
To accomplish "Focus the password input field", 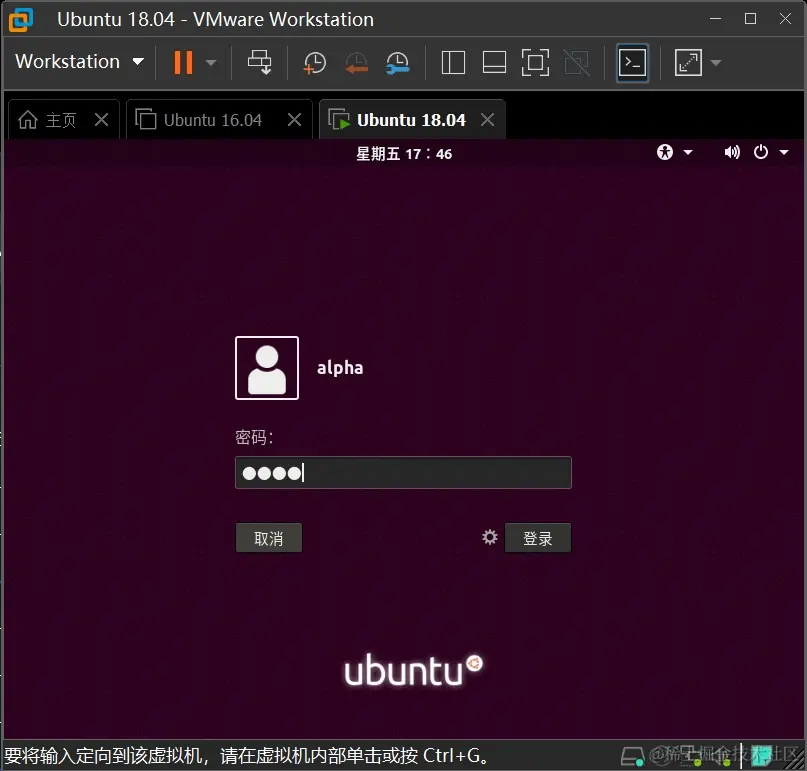I will coord(403,472).
